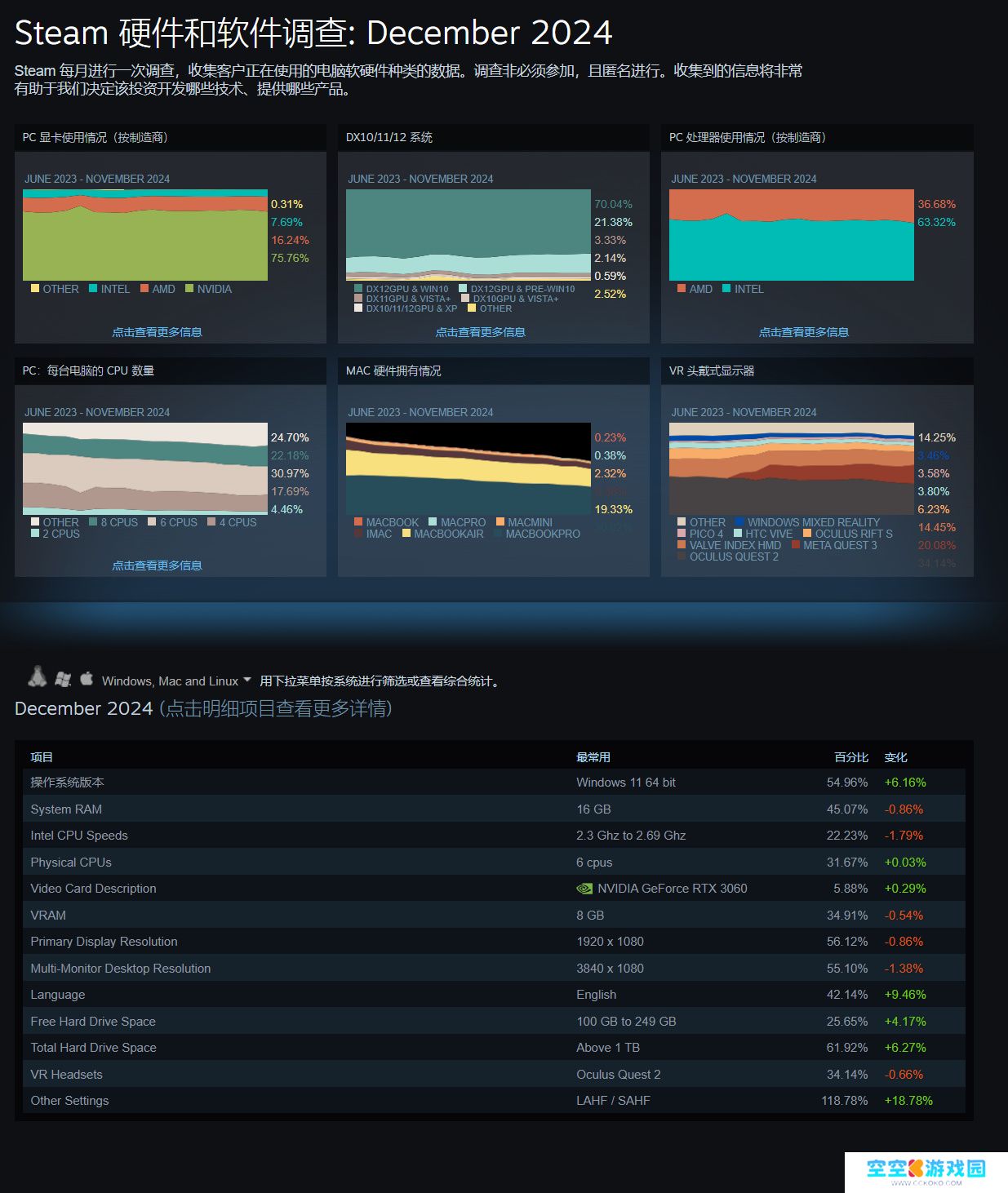This screenshot has width=1008, height=1193.
Task: Open the Windows, Mac and Linux dropdown
Action: [x=176, y=681]
